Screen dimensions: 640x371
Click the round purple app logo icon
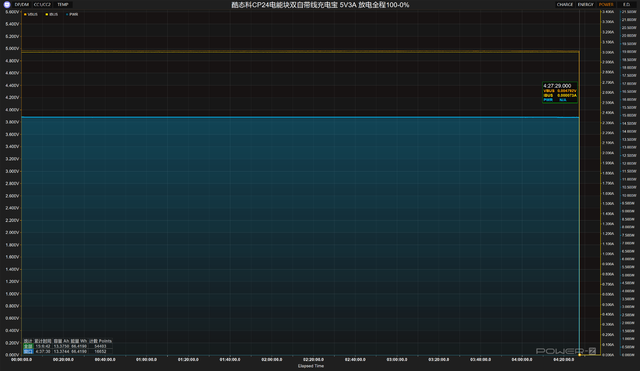click(x=7, y=4)
